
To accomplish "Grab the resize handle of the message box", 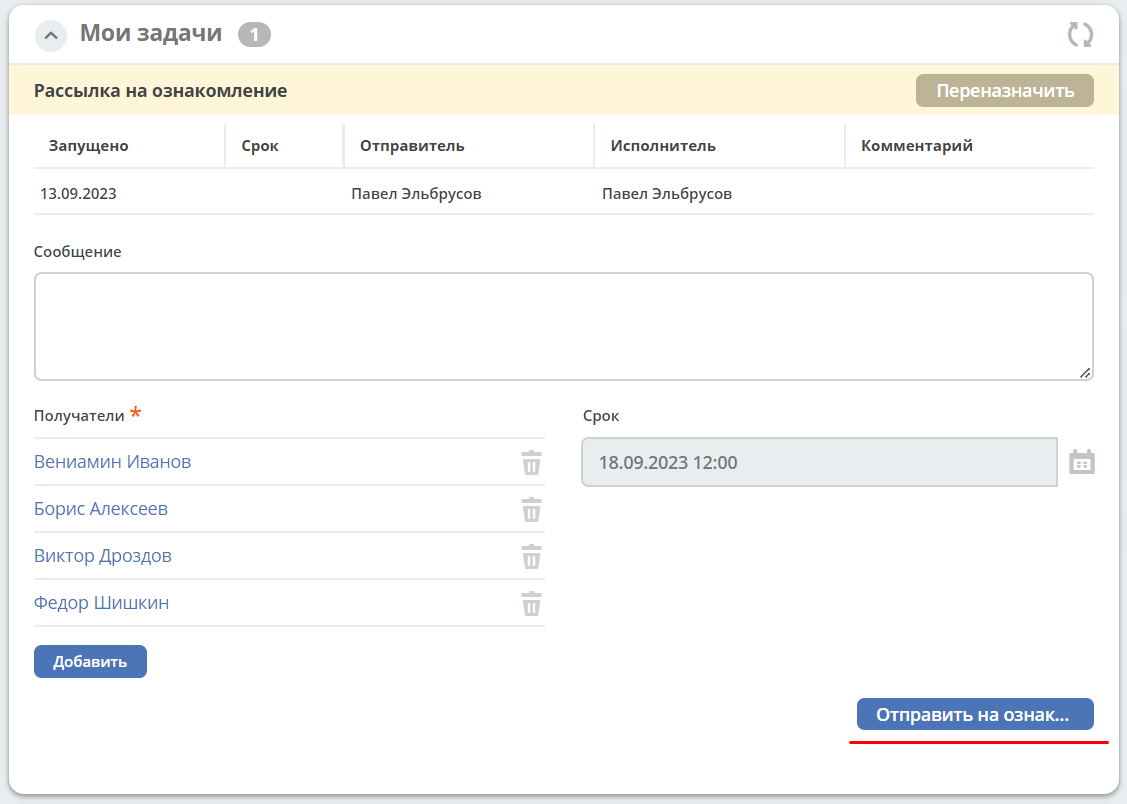I will (1085, 372).
